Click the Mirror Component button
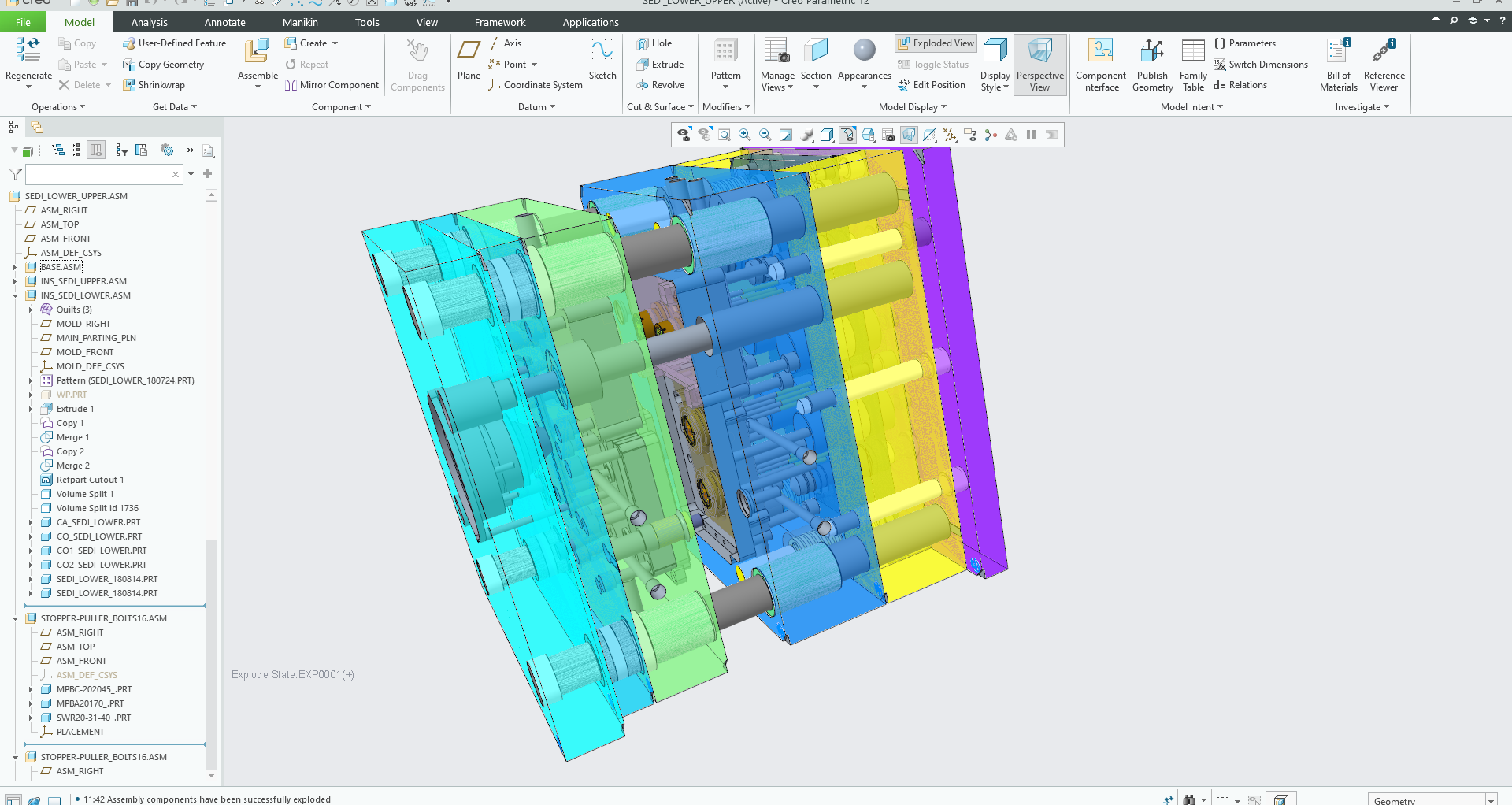Screen dimensions: 1512x805 tap(332, 85)
